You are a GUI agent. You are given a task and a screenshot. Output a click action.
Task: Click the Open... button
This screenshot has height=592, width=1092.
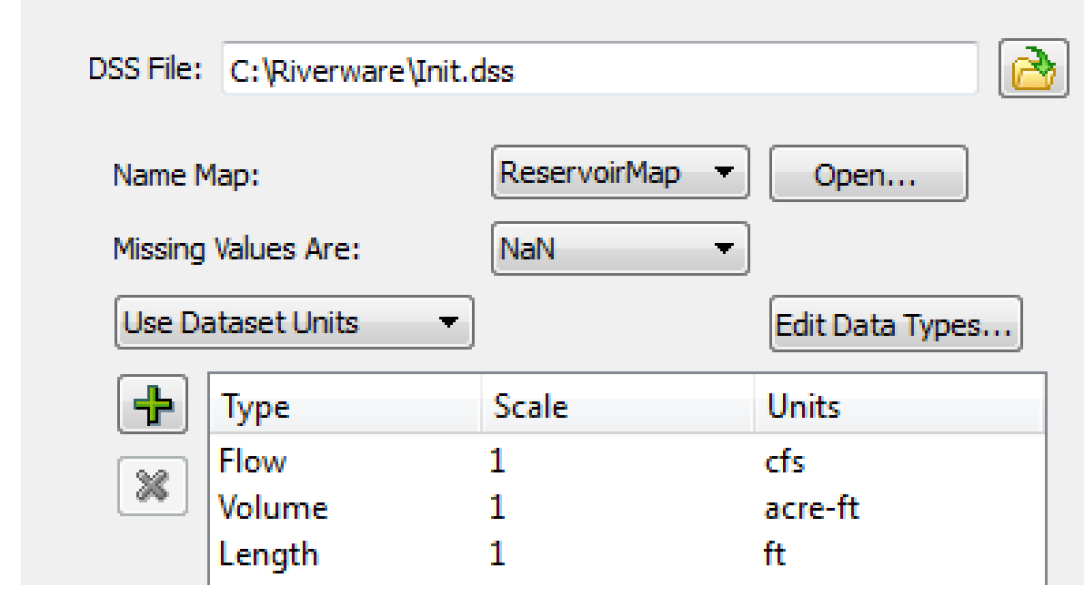pyautogui.click(x=868, y=174)
